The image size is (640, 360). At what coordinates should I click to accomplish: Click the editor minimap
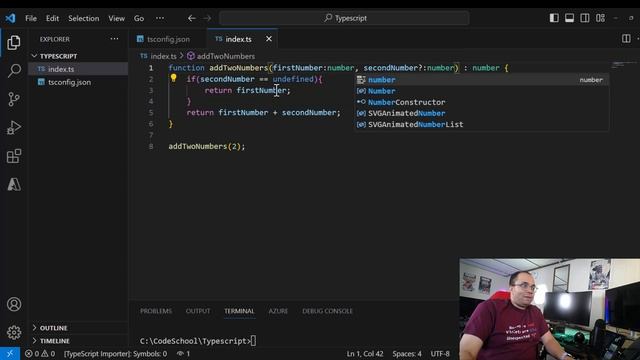click(624, 64)
